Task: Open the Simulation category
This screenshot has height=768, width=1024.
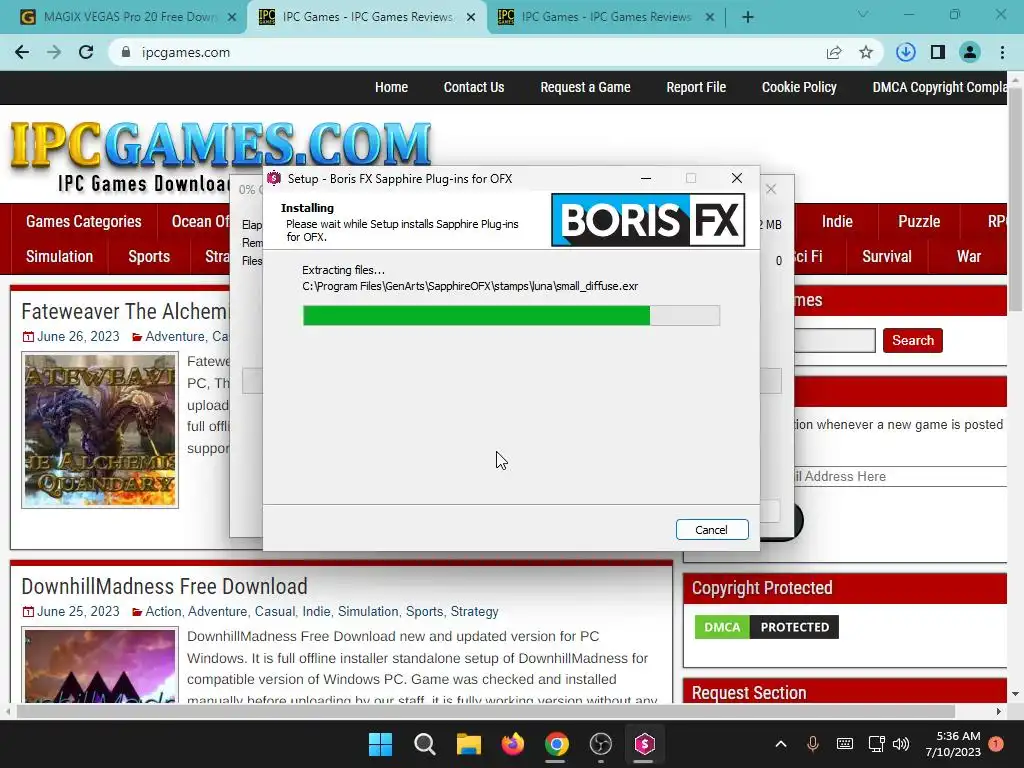Action: pyautogui.click(x=59, y=257)
